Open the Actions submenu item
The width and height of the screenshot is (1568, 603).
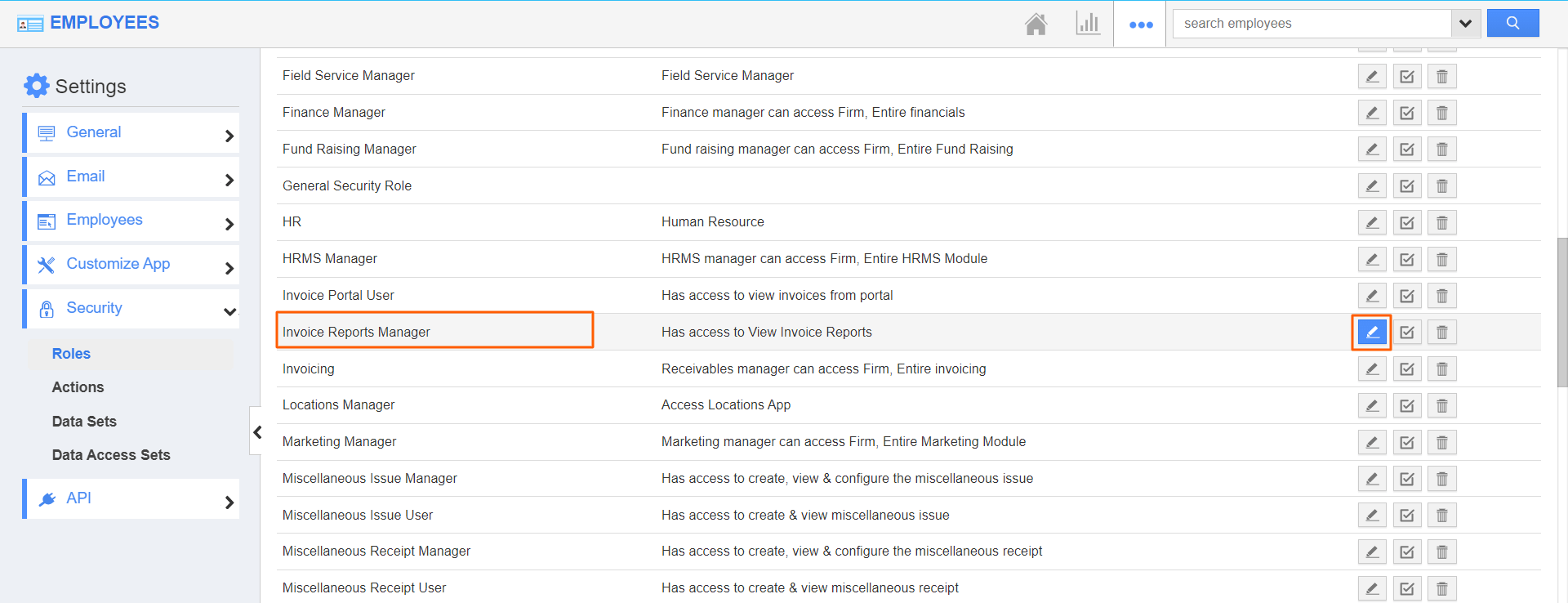[x=78, y=387]
